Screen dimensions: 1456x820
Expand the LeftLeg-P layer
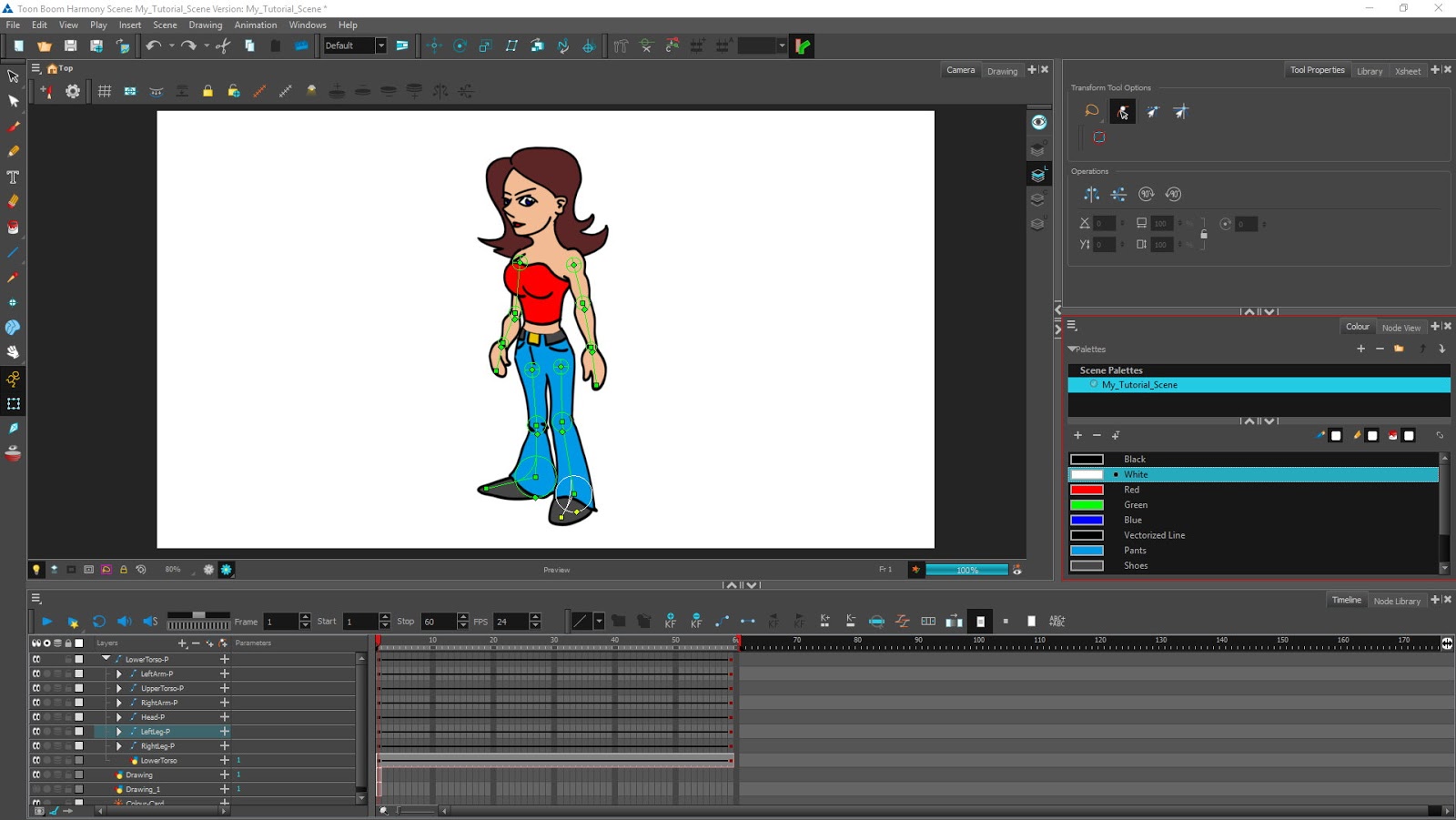pyautogui.click(x=118, y=732)
